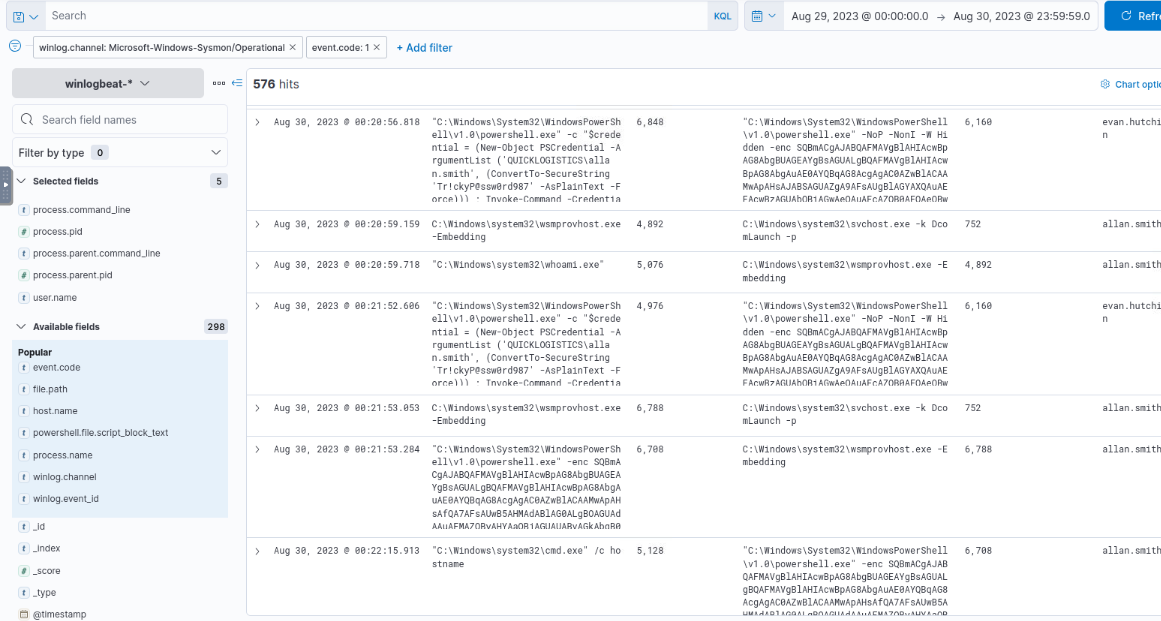Expand the whoami.exe document row
Viewport: 1161px width, 621px height.
pyautogui.click(x=257, y=265)
